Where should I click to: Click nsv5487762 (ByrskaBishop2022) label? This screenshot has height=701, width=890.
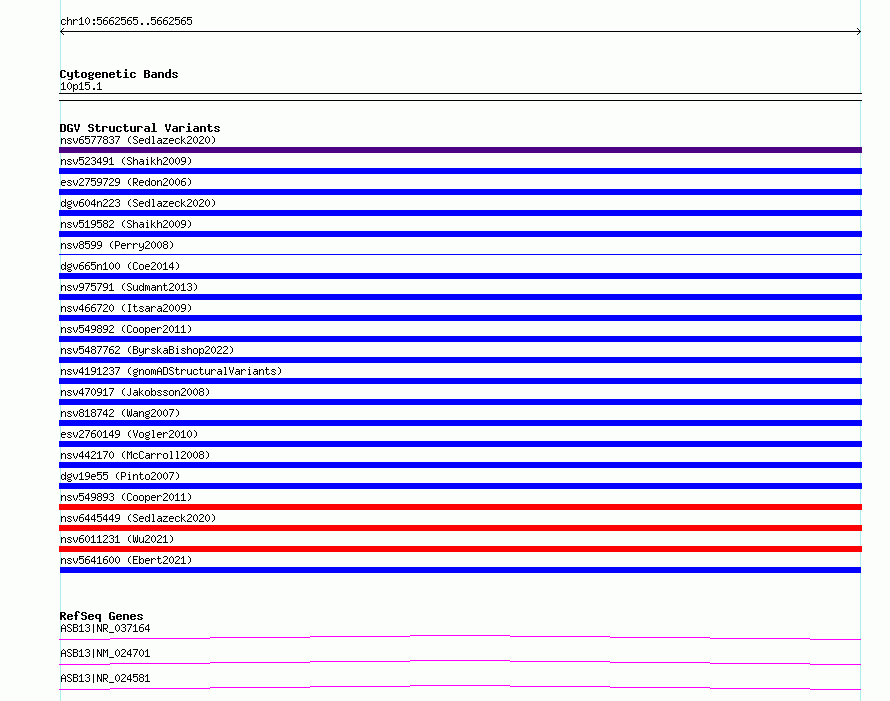point(147,350)
